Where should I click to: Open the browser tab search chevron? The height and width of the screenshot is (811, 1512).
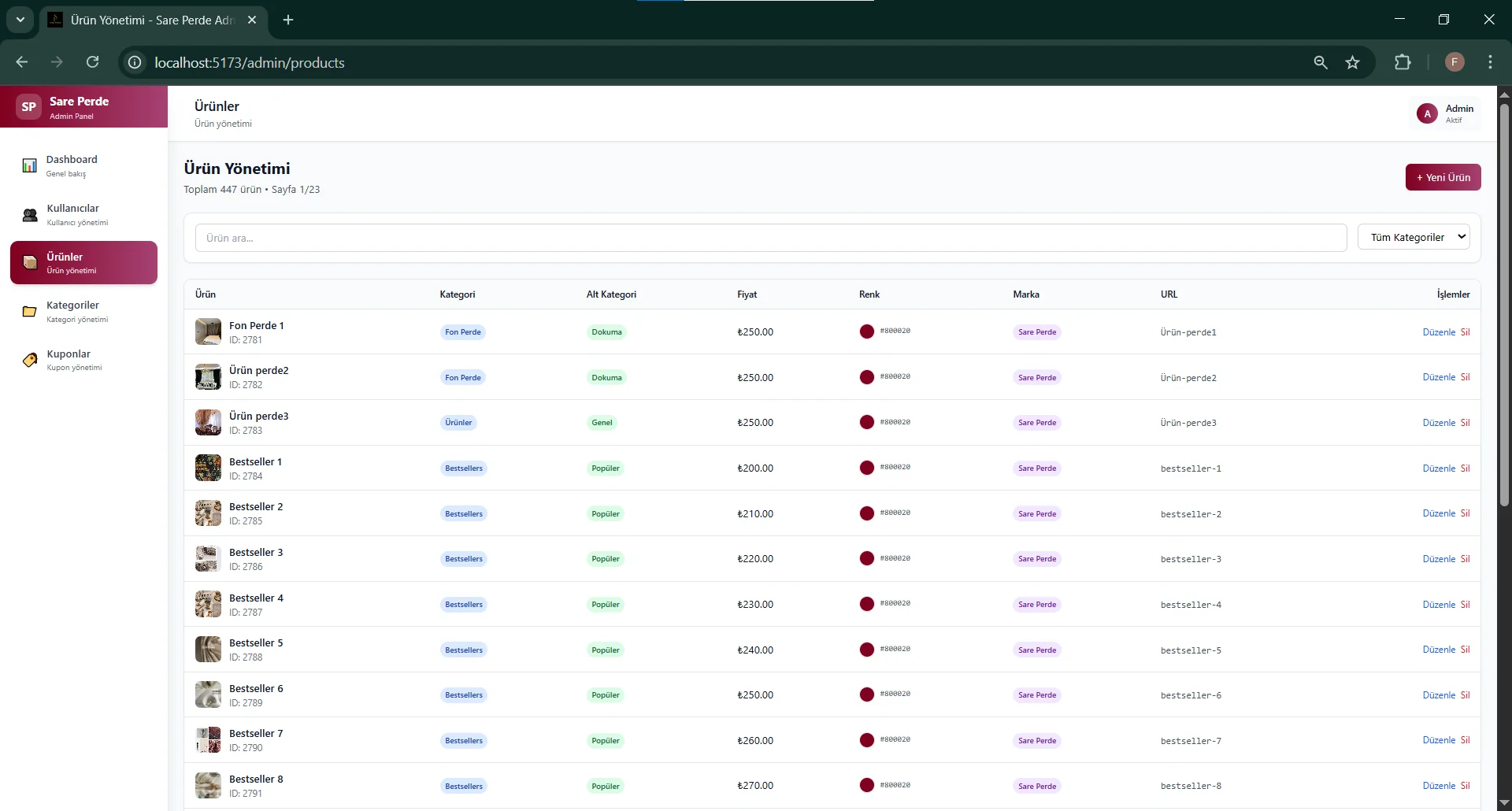(x=20, y=20)
